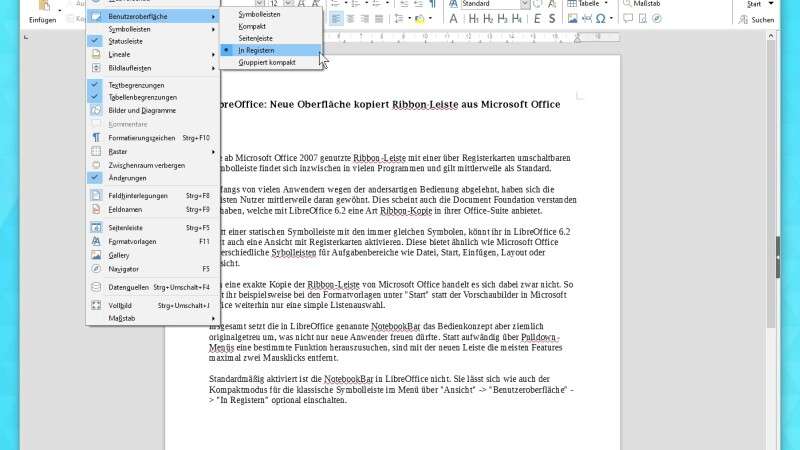This screenshot has height=450, width=800.
Task: Select the In Registern radio option
Action: (255, 50)
